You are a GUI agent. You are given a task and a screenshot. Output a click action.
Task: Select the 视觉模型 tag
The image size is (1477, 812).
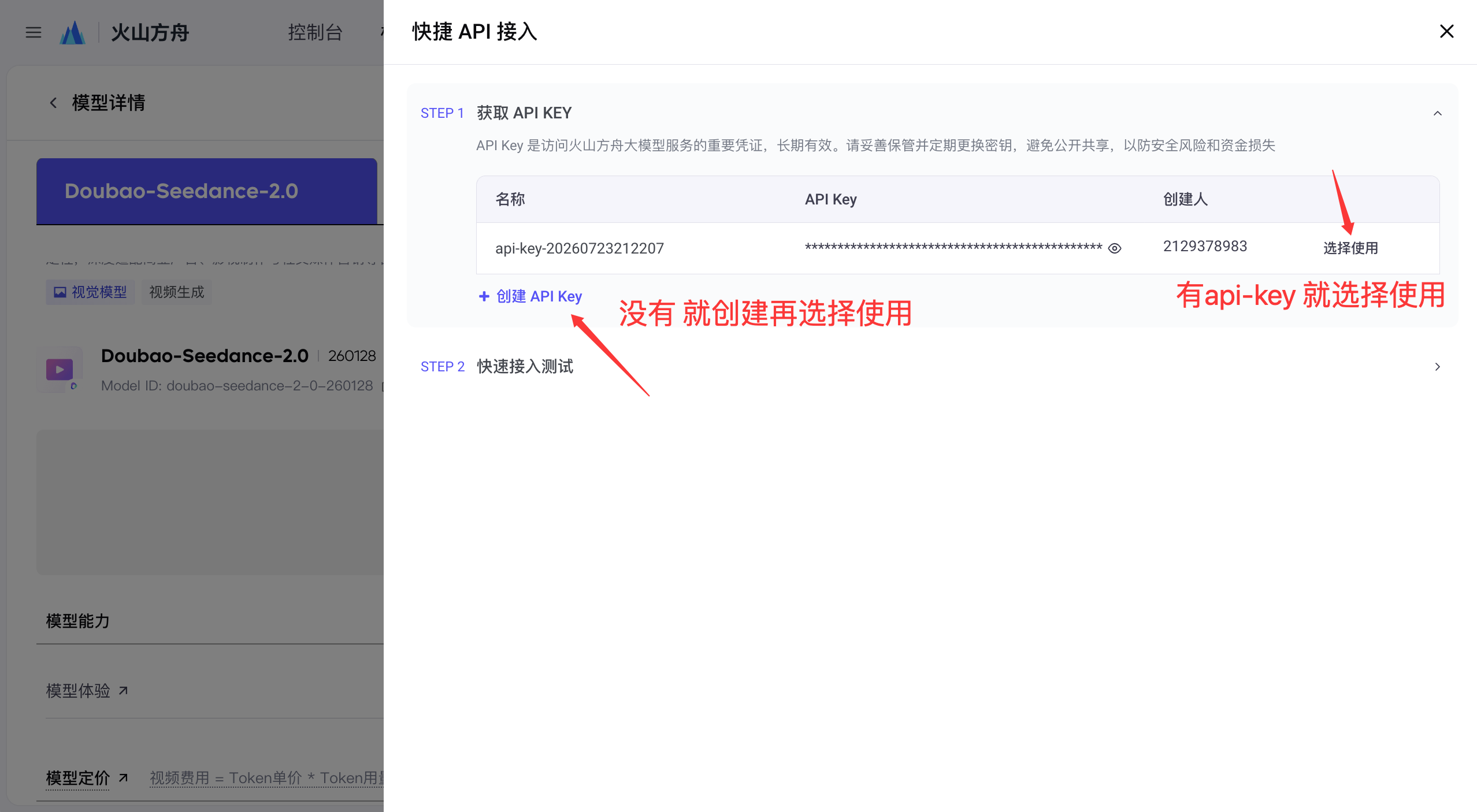click(x=90, y=292)
